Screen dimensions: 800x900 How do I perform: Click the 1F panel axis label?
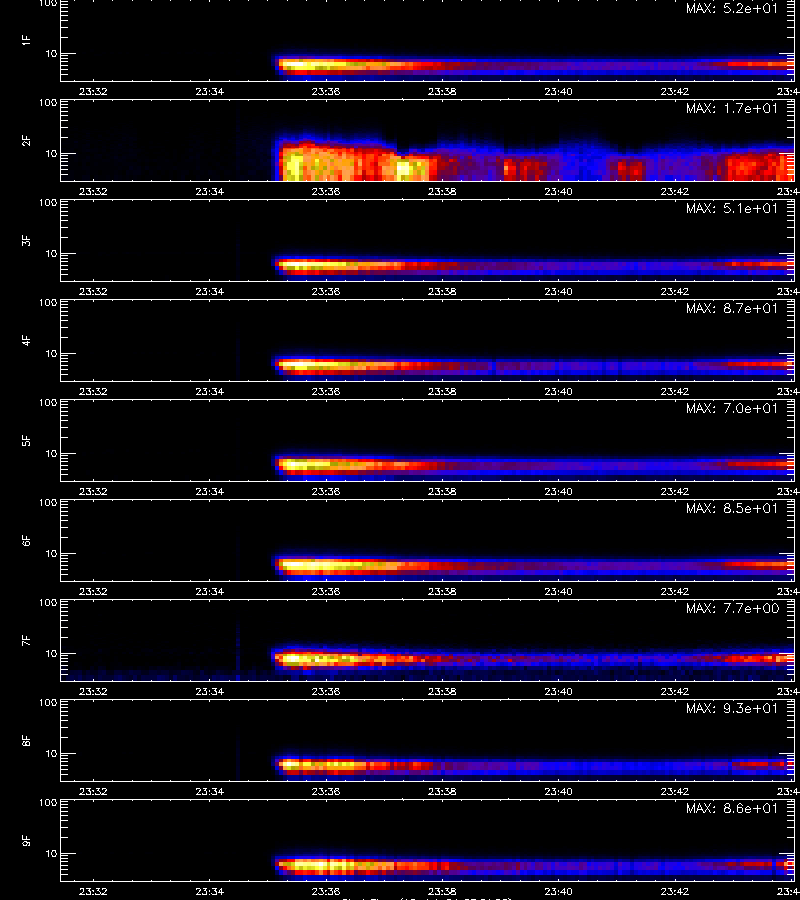click(x=26, y=40)
